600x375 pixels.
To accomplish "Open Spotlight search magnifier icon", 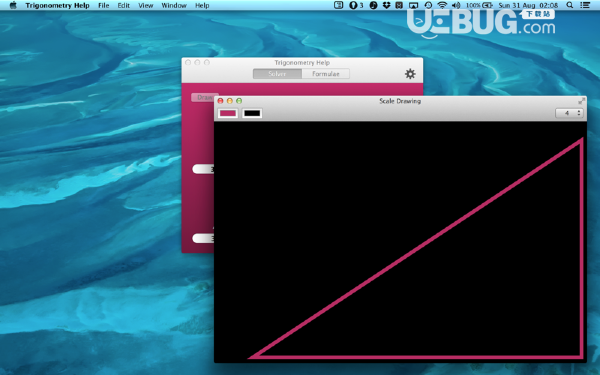I will pyautogui.click(x=570, y=5).
